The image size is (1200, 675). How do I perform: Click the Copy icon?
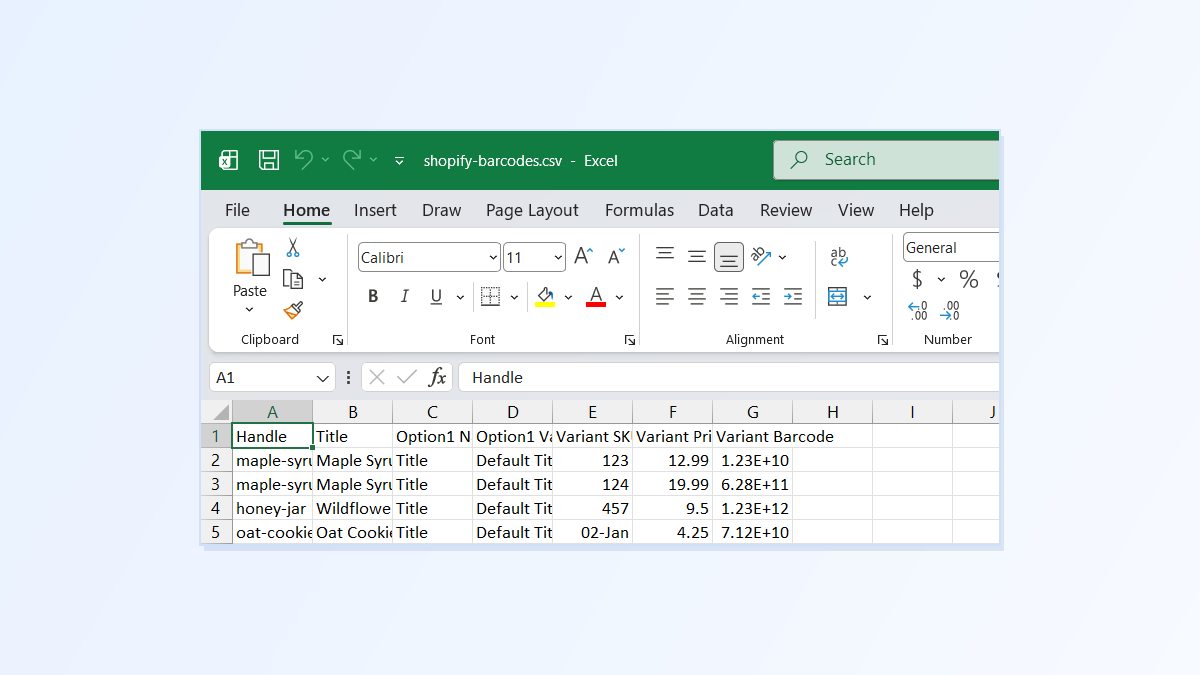point(293,279)
